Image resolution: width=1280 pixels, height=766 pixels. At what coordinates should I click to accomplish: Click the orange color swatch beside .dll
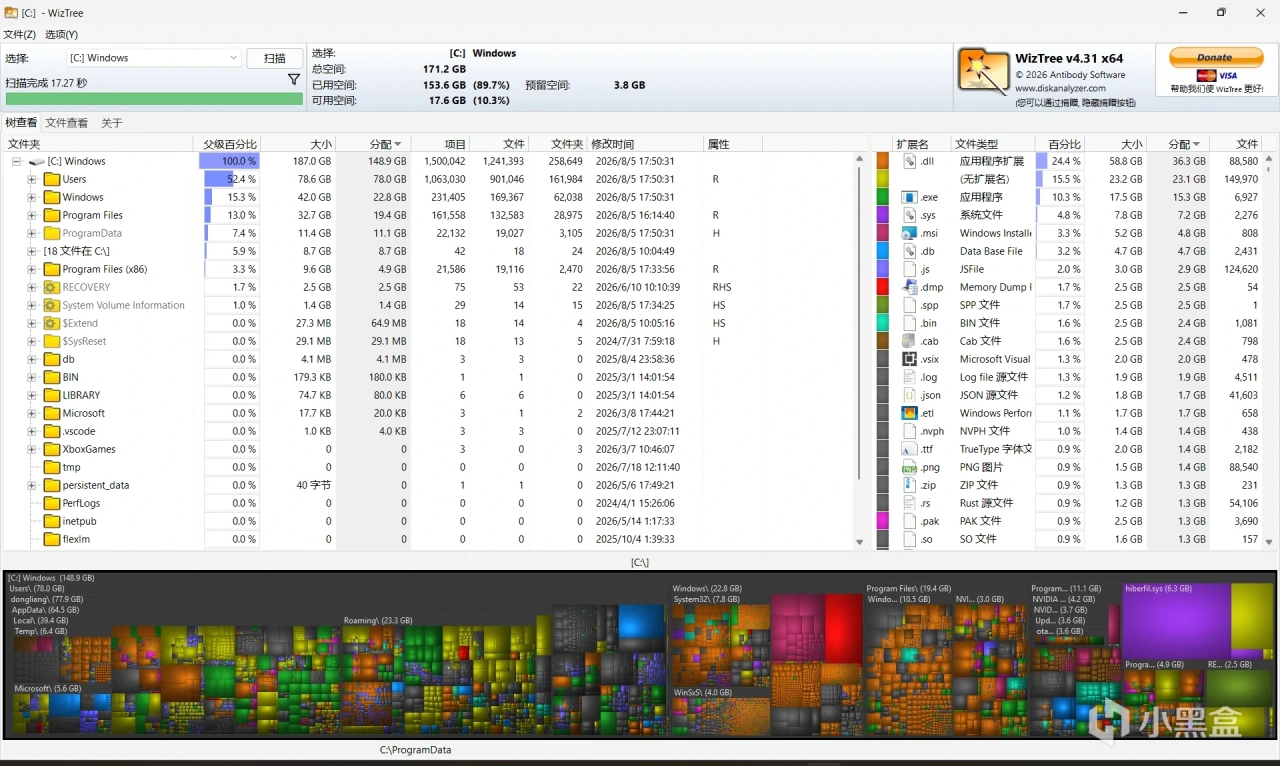coord(883,161)
